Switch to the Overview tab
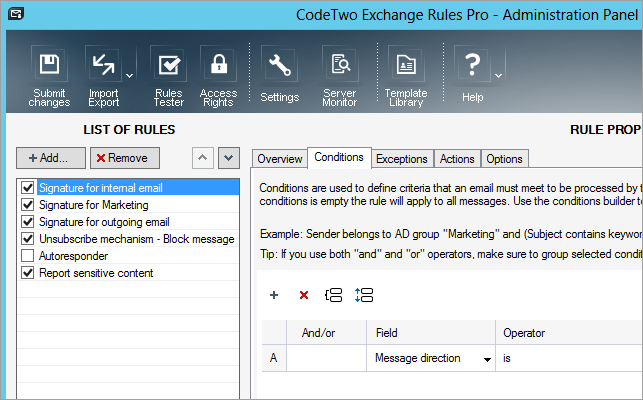 tap(280, 159)
